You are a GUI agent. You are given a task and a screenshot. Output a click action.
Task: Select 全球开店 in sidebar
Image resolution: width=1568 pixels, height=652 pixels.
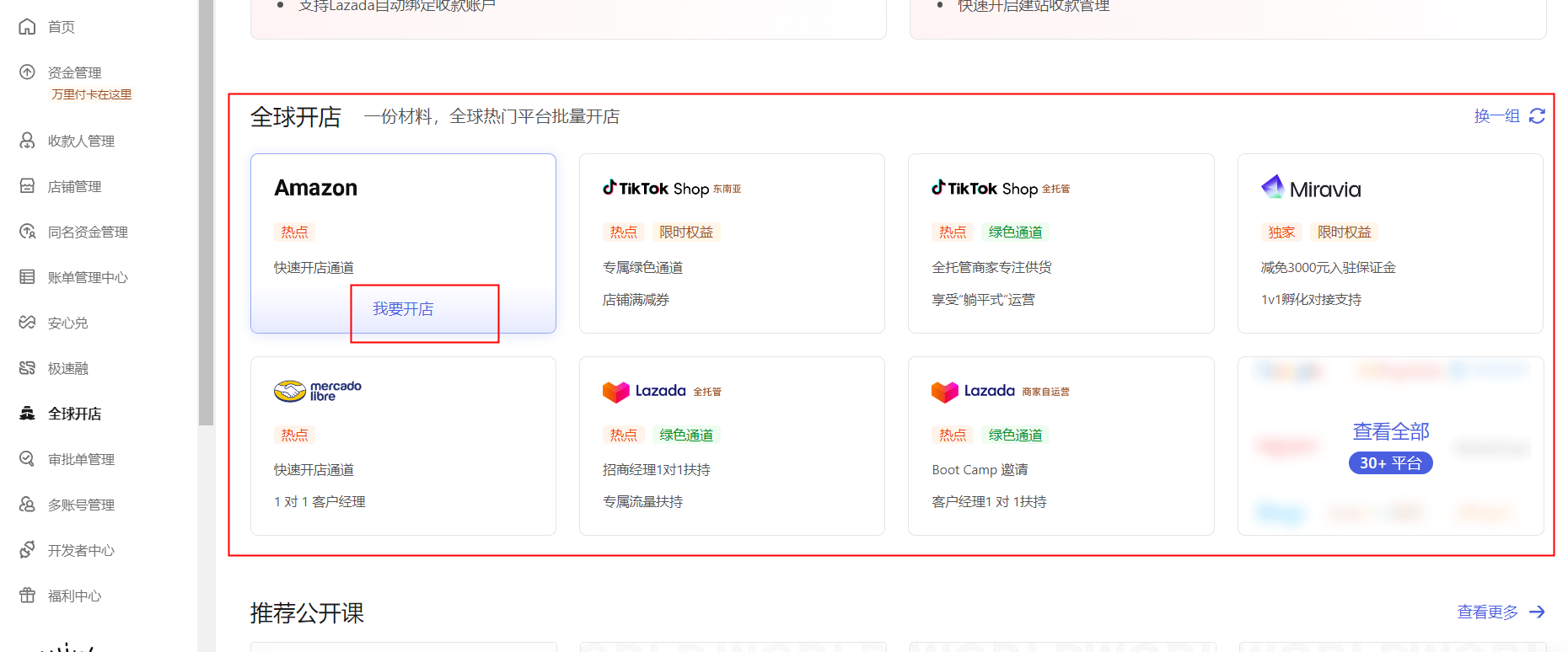[x=74, y=414]
